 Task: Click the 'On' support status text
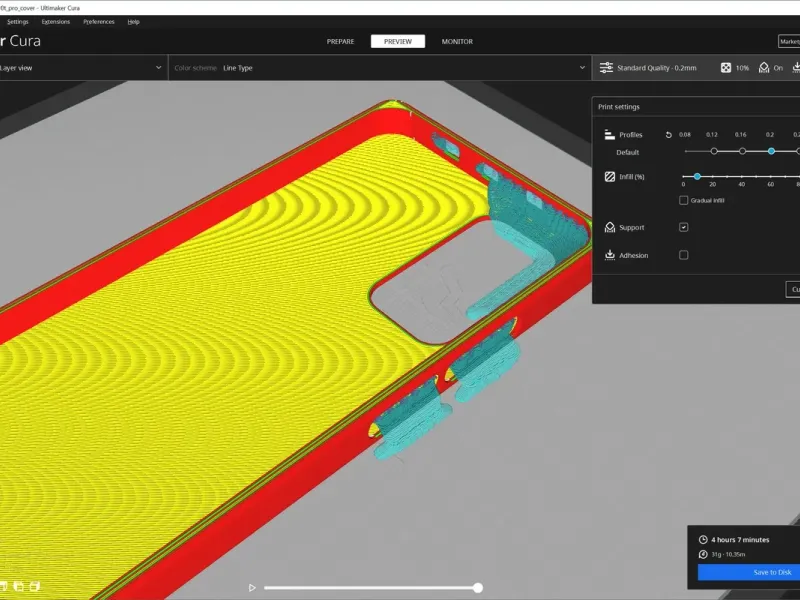(778, 67)
